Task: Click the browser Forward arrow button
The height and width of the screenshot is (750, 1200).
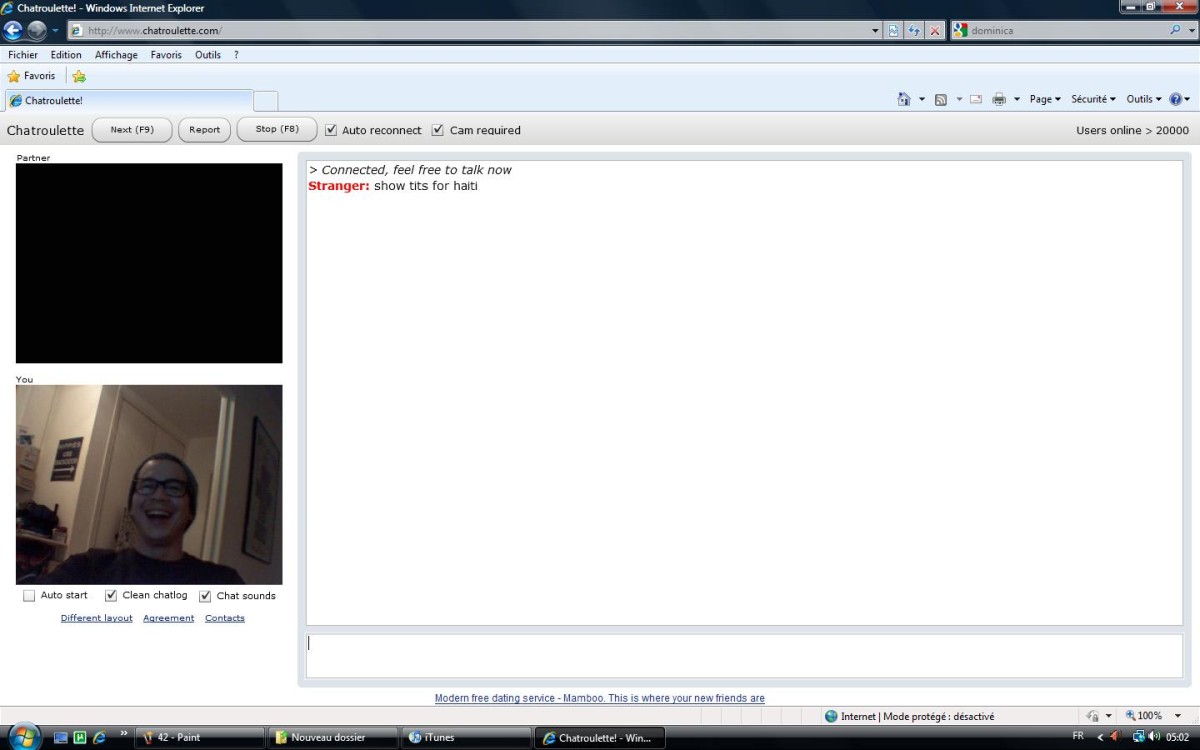Action: pos(37,30)
